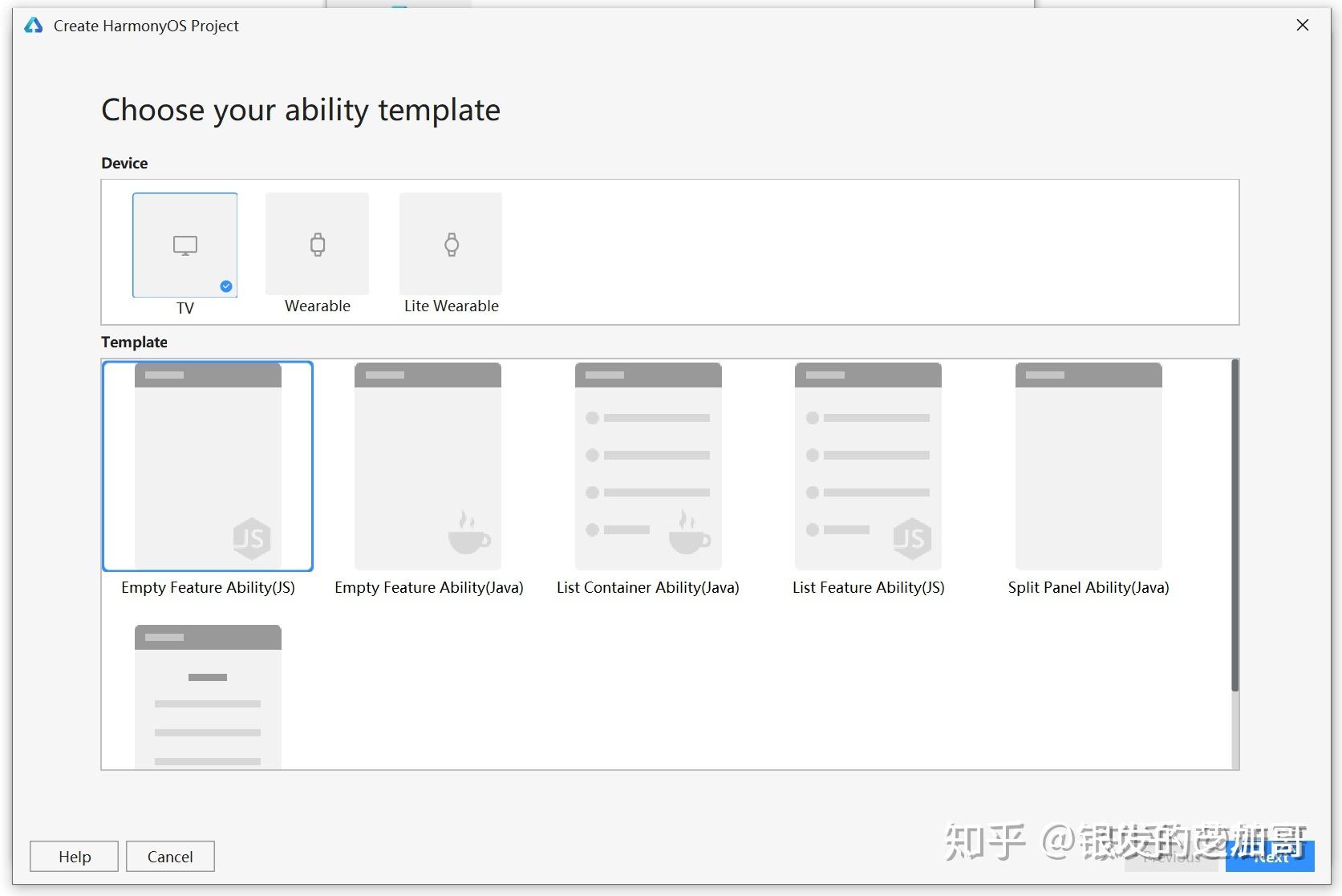This screenshot has height=896, width=1342.
Task: Click the Help button
Action: (74, 856)
